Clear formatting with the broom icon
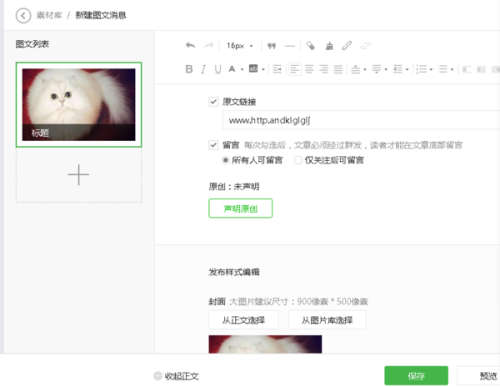Screen dimensions: 500x387 (x=329, y=45)
